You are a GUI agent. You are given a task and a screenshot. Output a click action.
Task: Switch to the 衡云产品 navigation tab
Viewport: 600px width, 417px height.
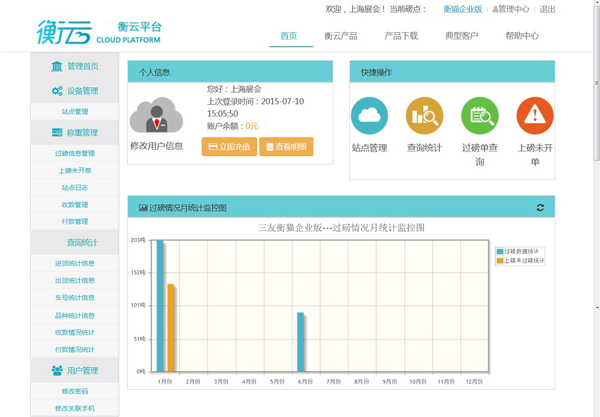(x=341, y=36)
